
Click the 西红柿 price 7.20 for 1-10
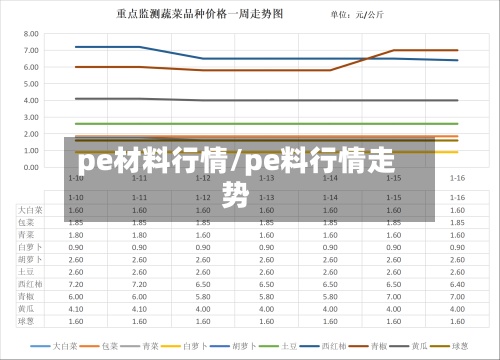[x=76, y=284]
